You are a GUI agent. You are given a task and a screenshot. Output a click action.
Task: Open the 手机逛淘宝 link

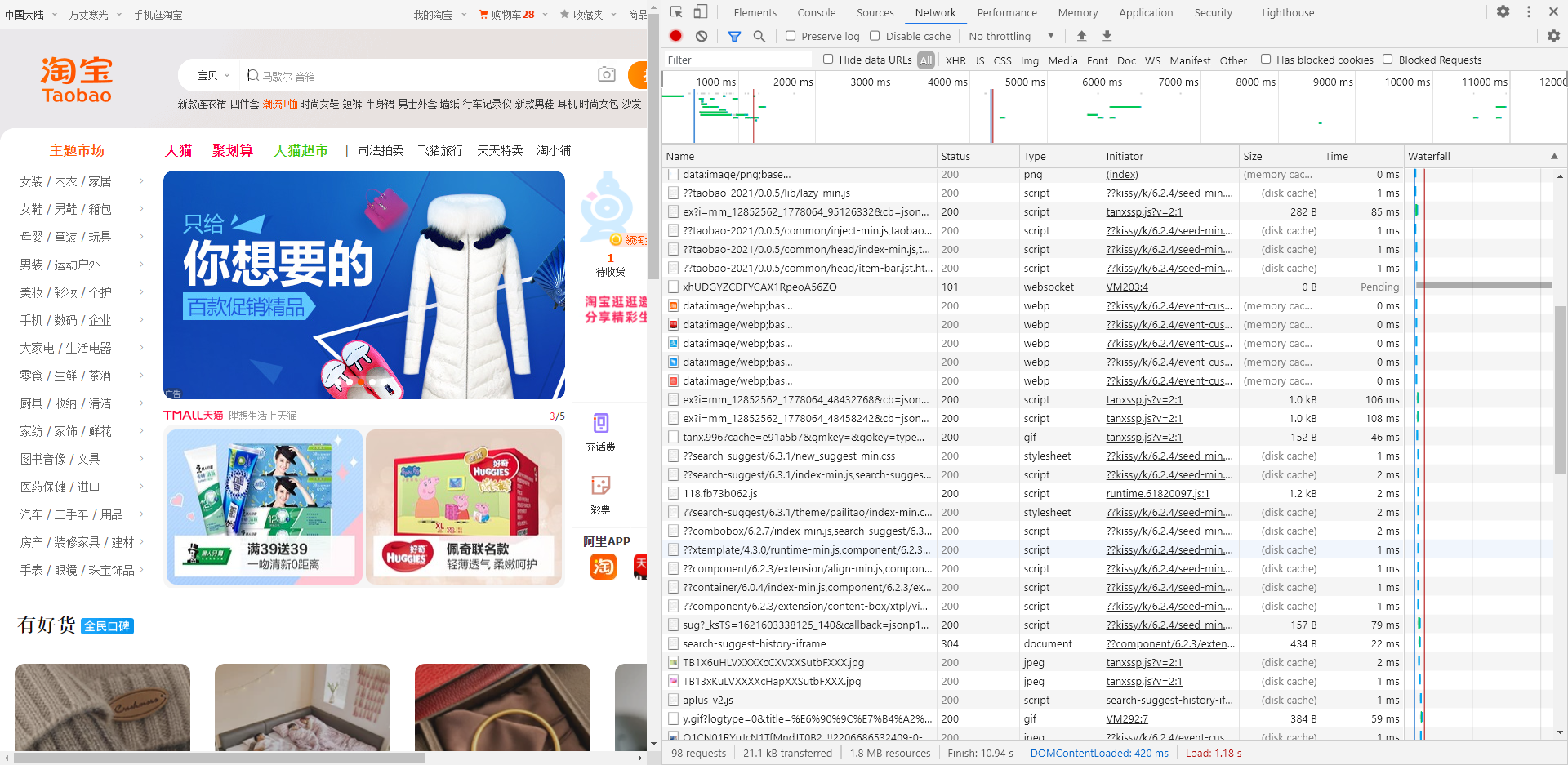pos(158,15)
